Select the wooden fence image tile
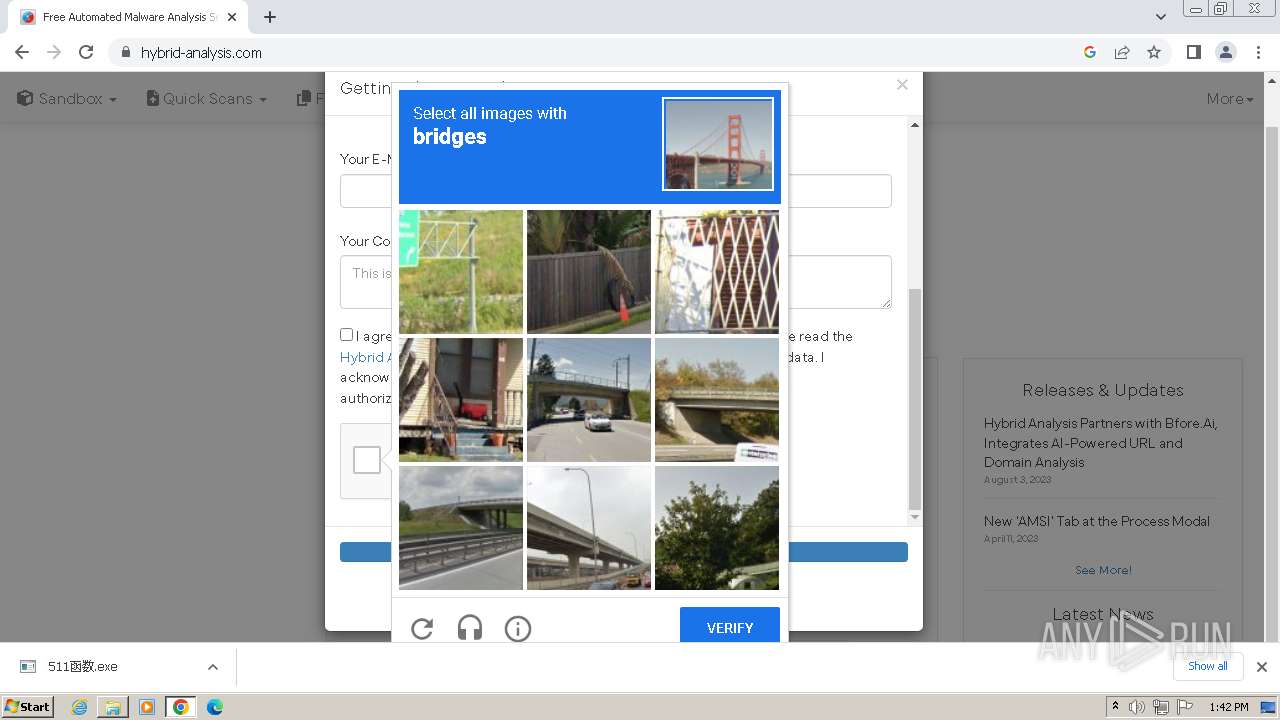Image resolution: width=1280 pixels, height=720 pixels. click(x=589, y=272)
